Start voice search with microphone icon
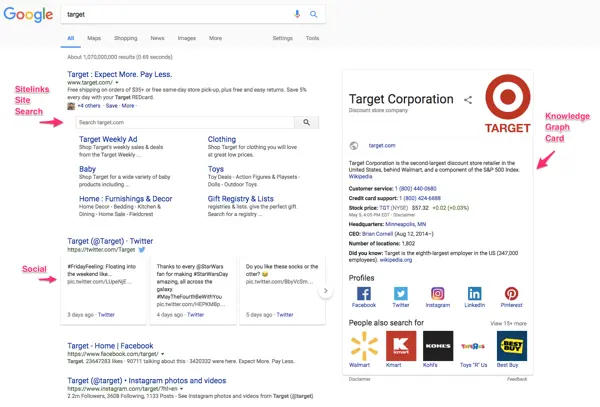 [x=297, y=14]
